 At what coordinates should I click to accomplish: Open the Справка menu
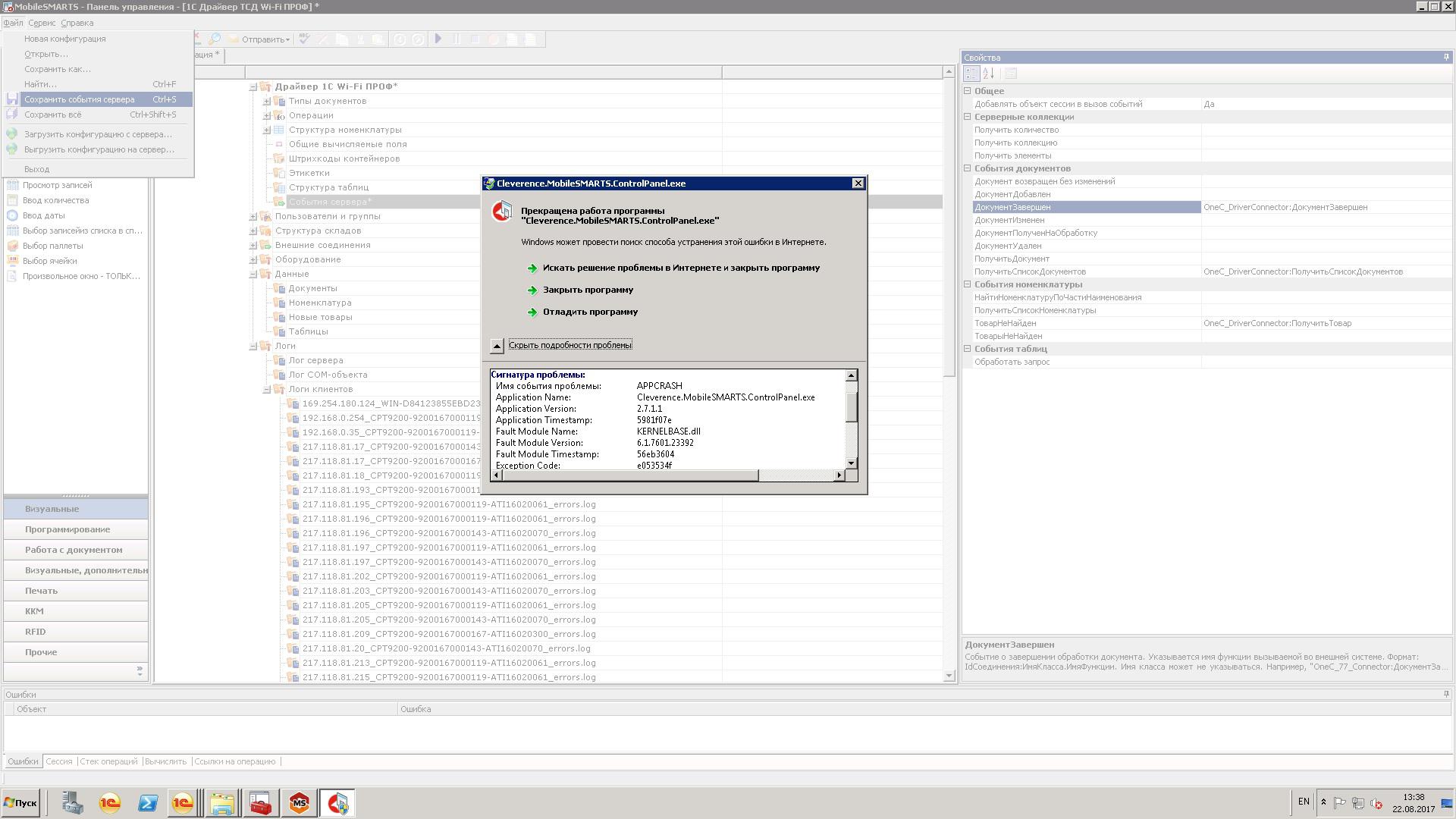pyautogui.click(x=77, y=23)
